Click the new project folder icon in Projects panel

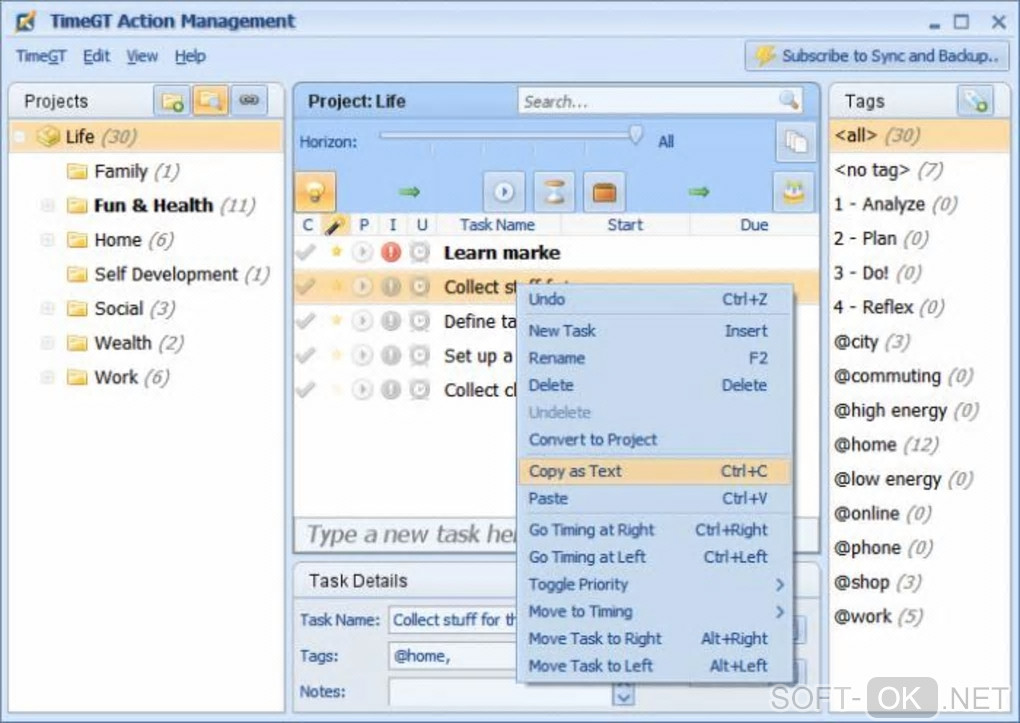(x=172, y=101)
